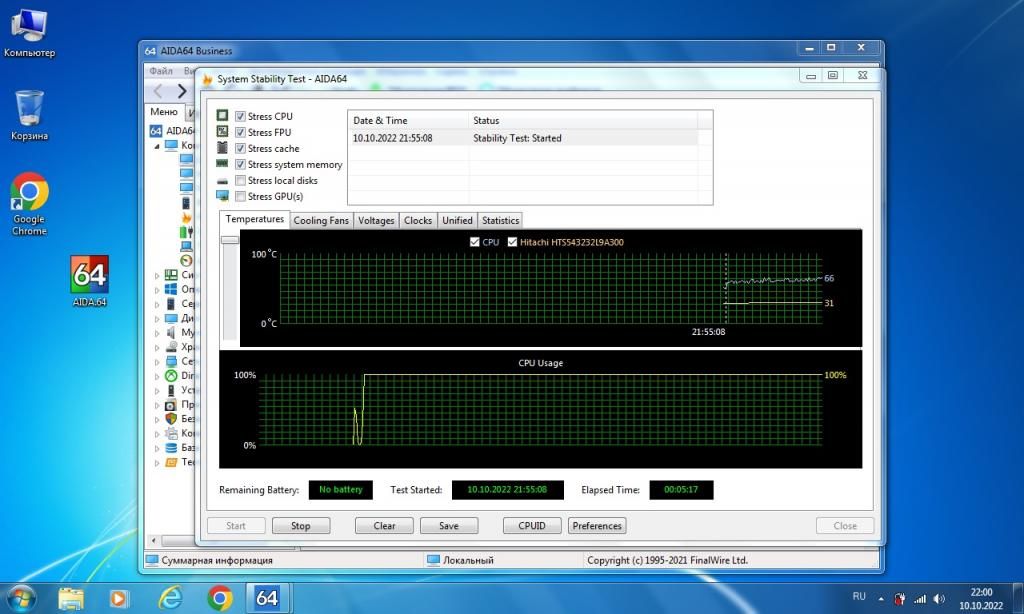Screen dimensions: 1024x614
Task: Click the Date & Time column header
Action: 408,120
